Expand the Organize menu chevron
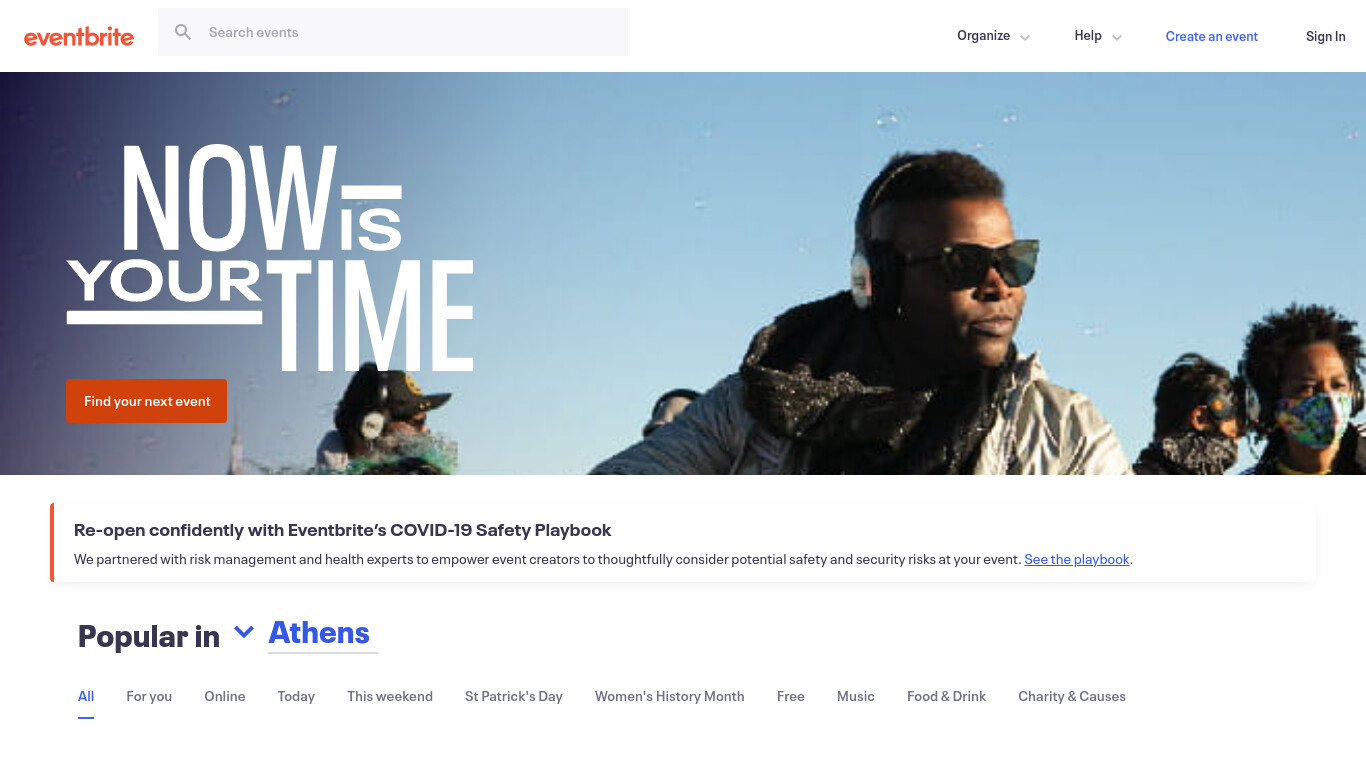 coord(1025,37)
